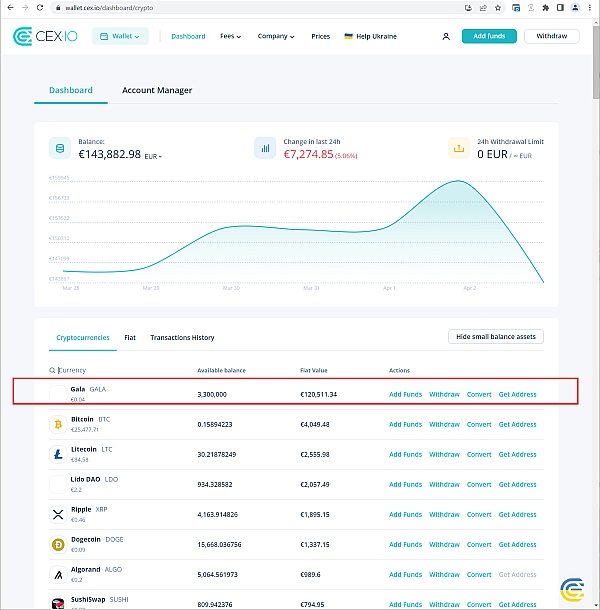Reload the page

[x=40, y=7]
